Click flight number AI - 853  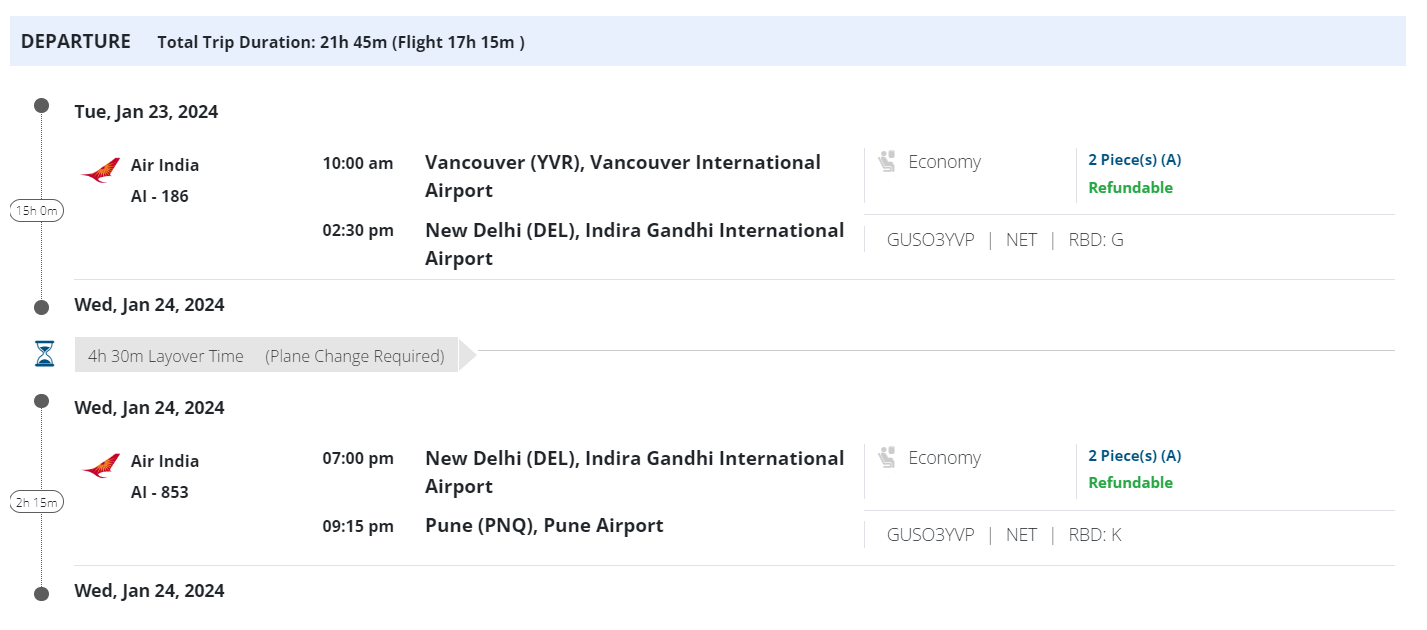[159, 492]
